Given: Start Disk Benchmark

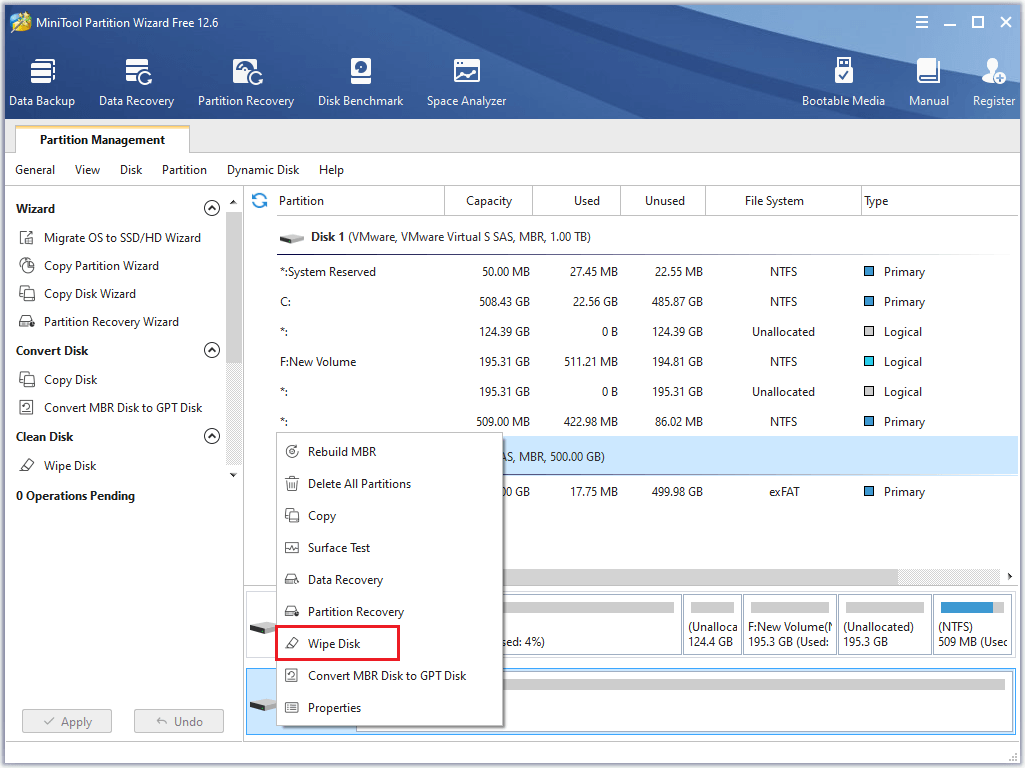Looking at the screenshot, I should point(360,82).
